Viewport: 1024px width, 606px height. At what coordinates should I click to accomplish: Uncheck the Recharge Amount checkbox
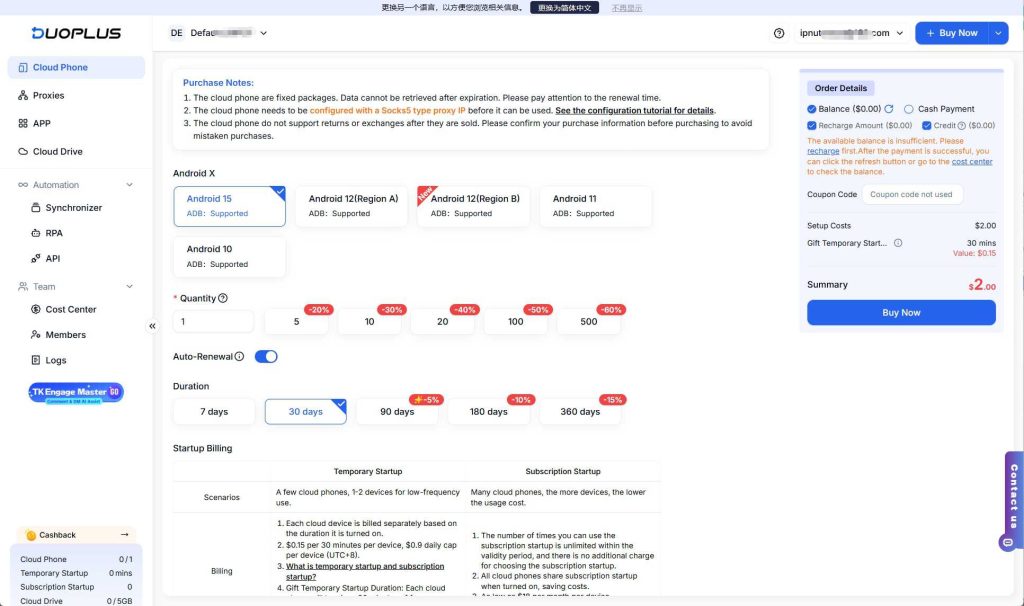tap(812, 126)
